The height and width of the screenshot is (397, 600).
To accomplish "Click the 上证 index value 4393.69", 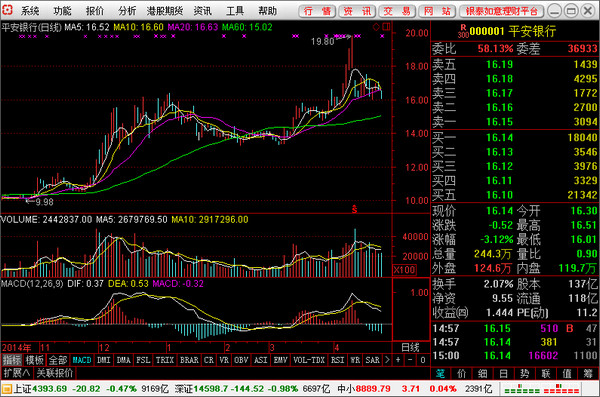I will click(49, 389).
